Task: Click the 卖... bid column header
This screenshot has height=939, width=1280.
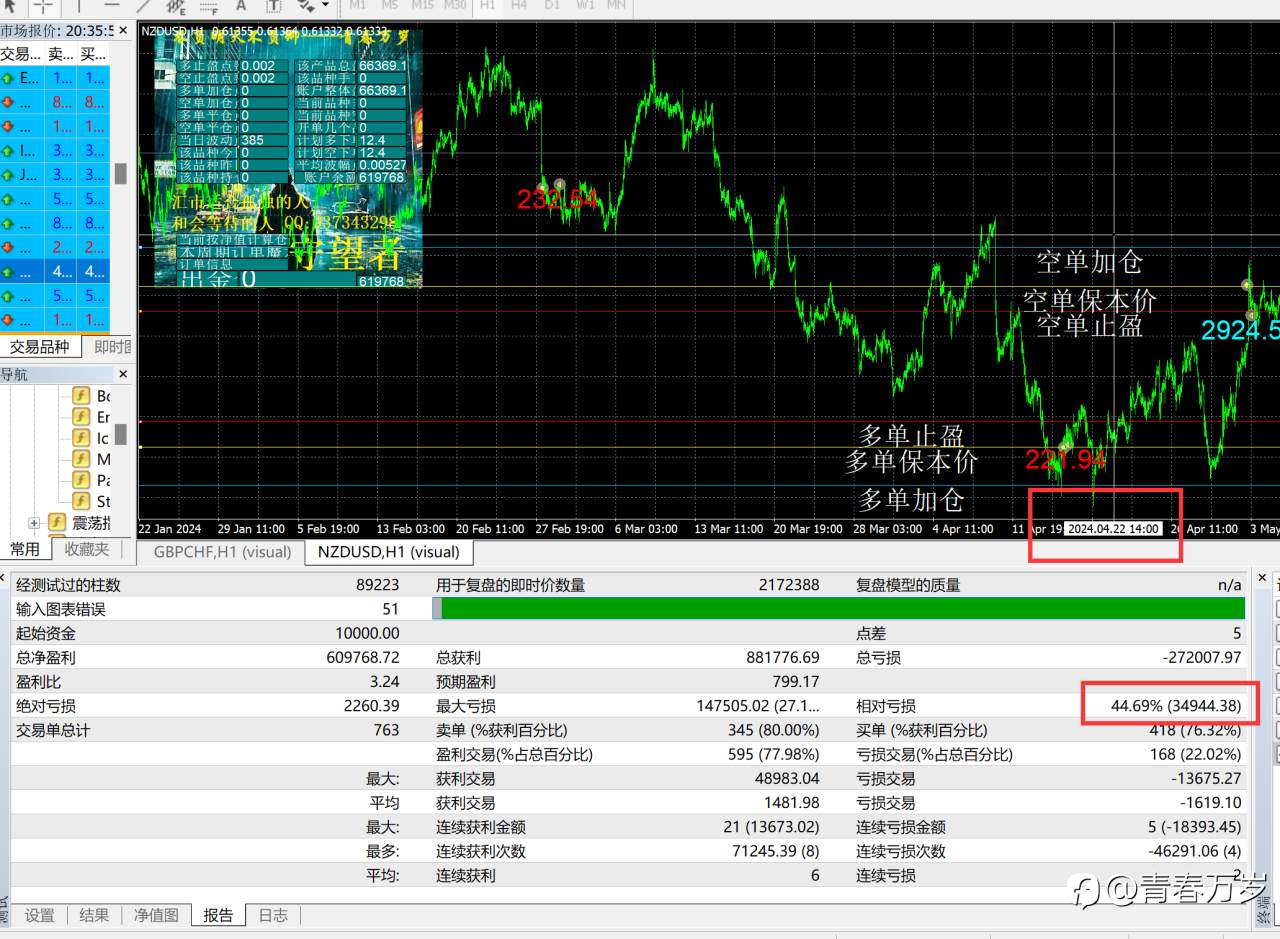Action: [x=60, y=54]
